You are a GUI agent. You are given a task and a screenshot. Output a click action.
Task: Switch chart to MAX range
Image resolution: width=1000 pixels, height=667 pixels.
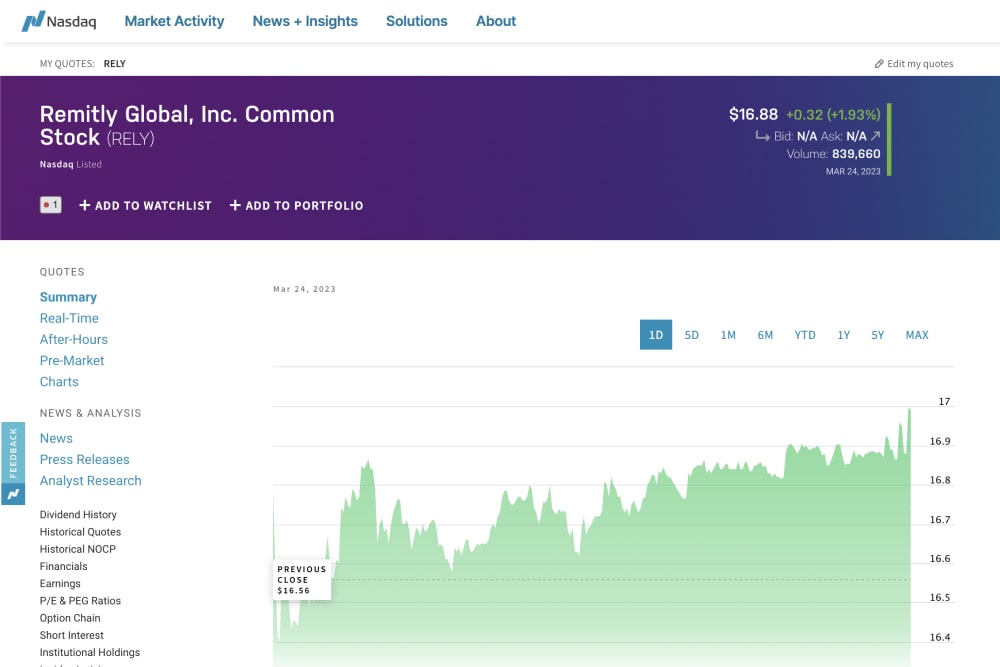coord(917,335)
